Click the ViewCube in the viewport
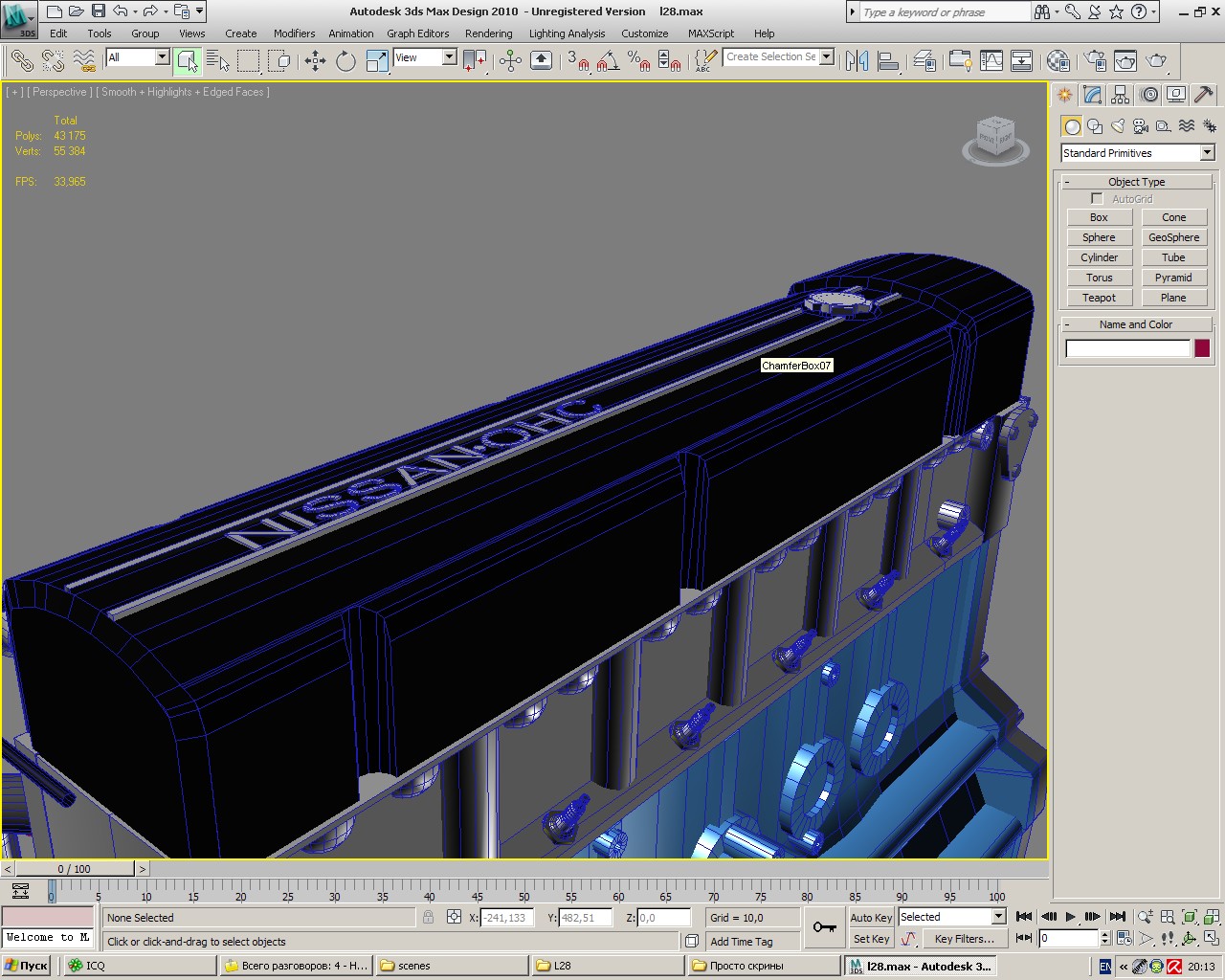Image resolution: width=1225 pixels, height=980 pixels. (995, 139)
